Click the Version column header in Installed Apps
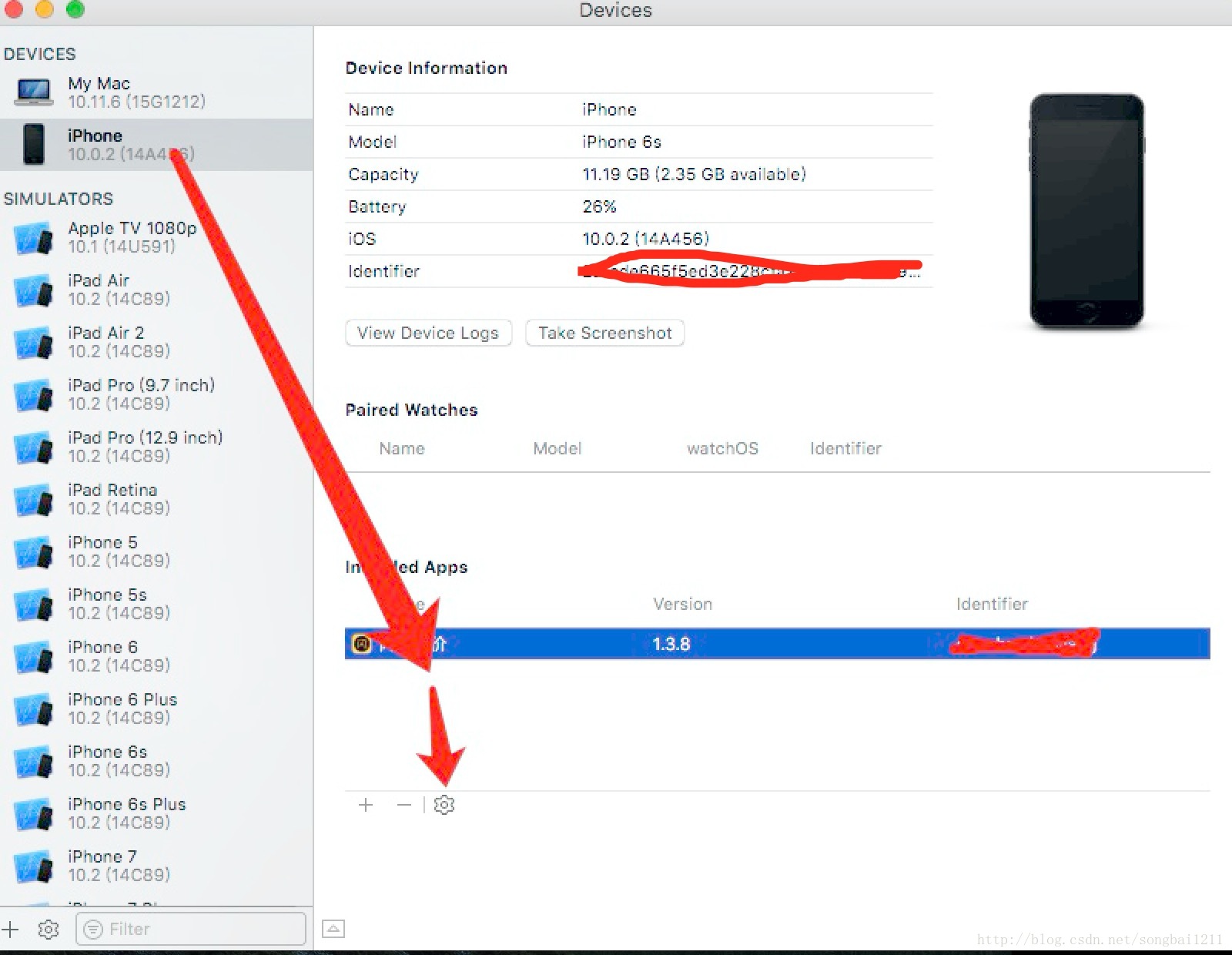 [x=683, y=604]
